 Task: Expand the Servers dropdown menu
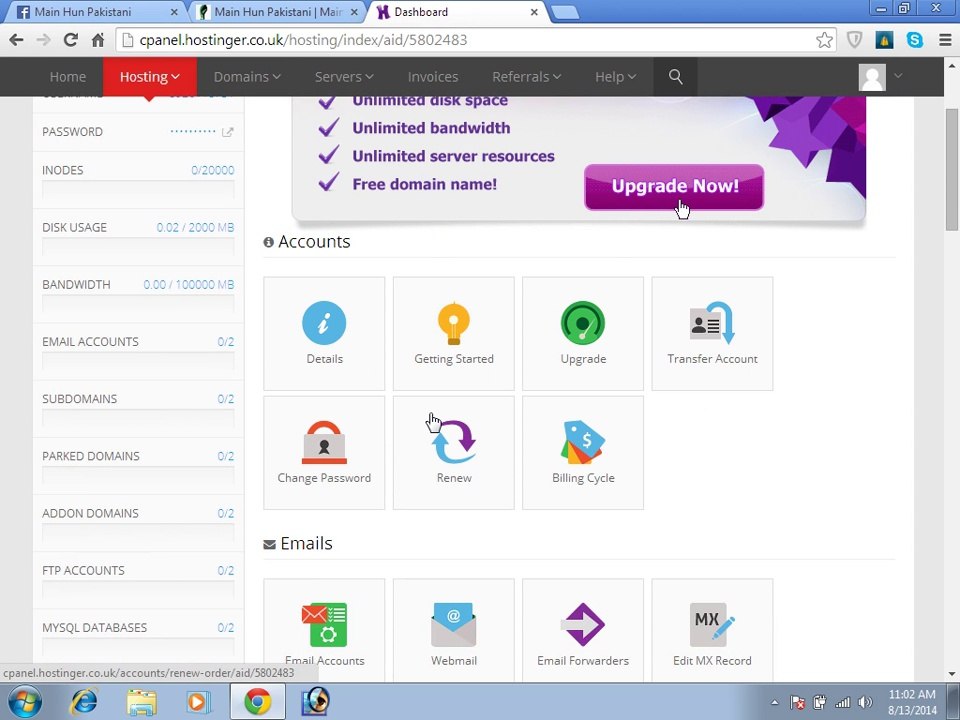pos(344,77)
